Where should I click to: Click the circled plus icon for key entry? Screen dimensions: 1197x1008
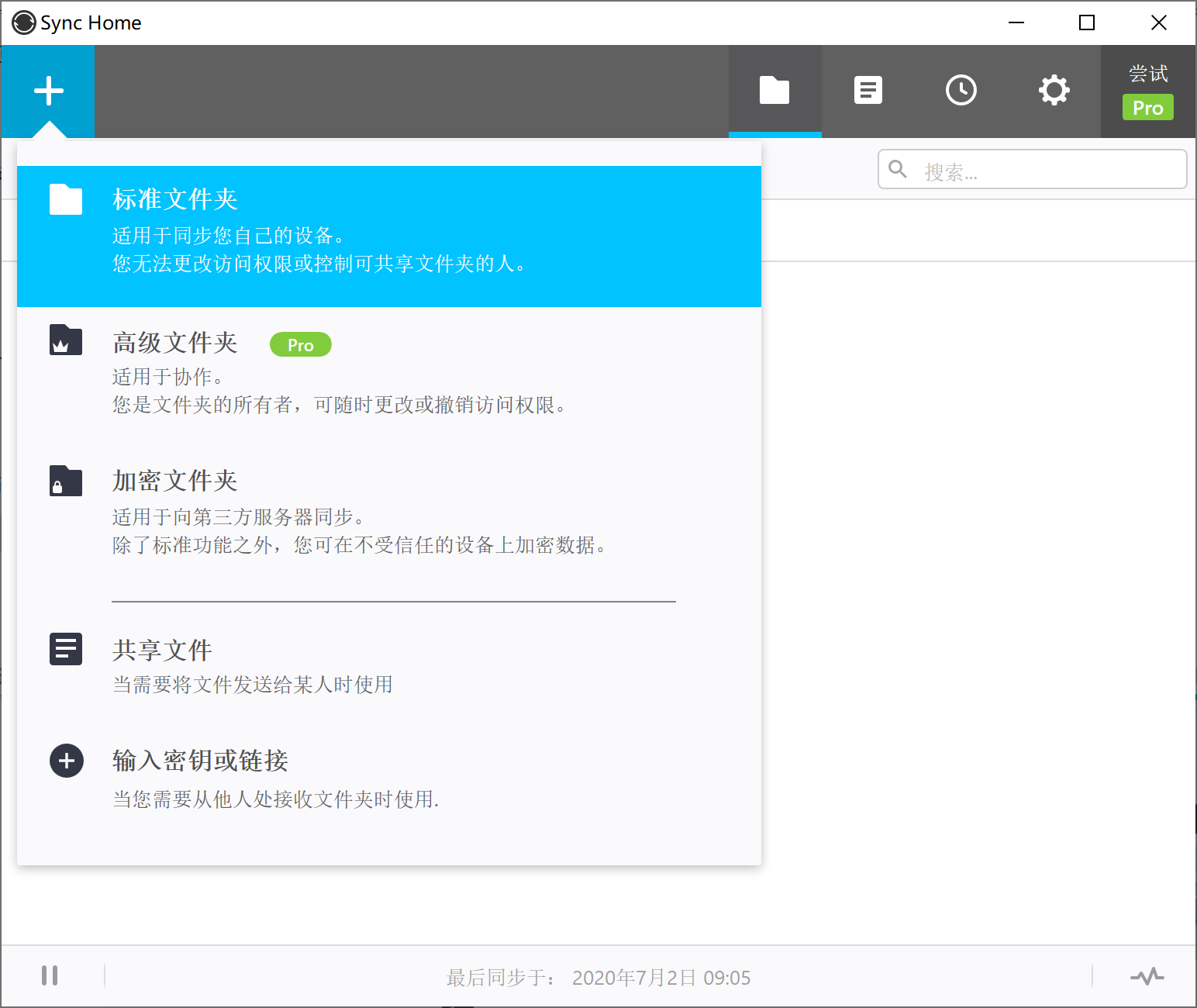coord(67,761)
